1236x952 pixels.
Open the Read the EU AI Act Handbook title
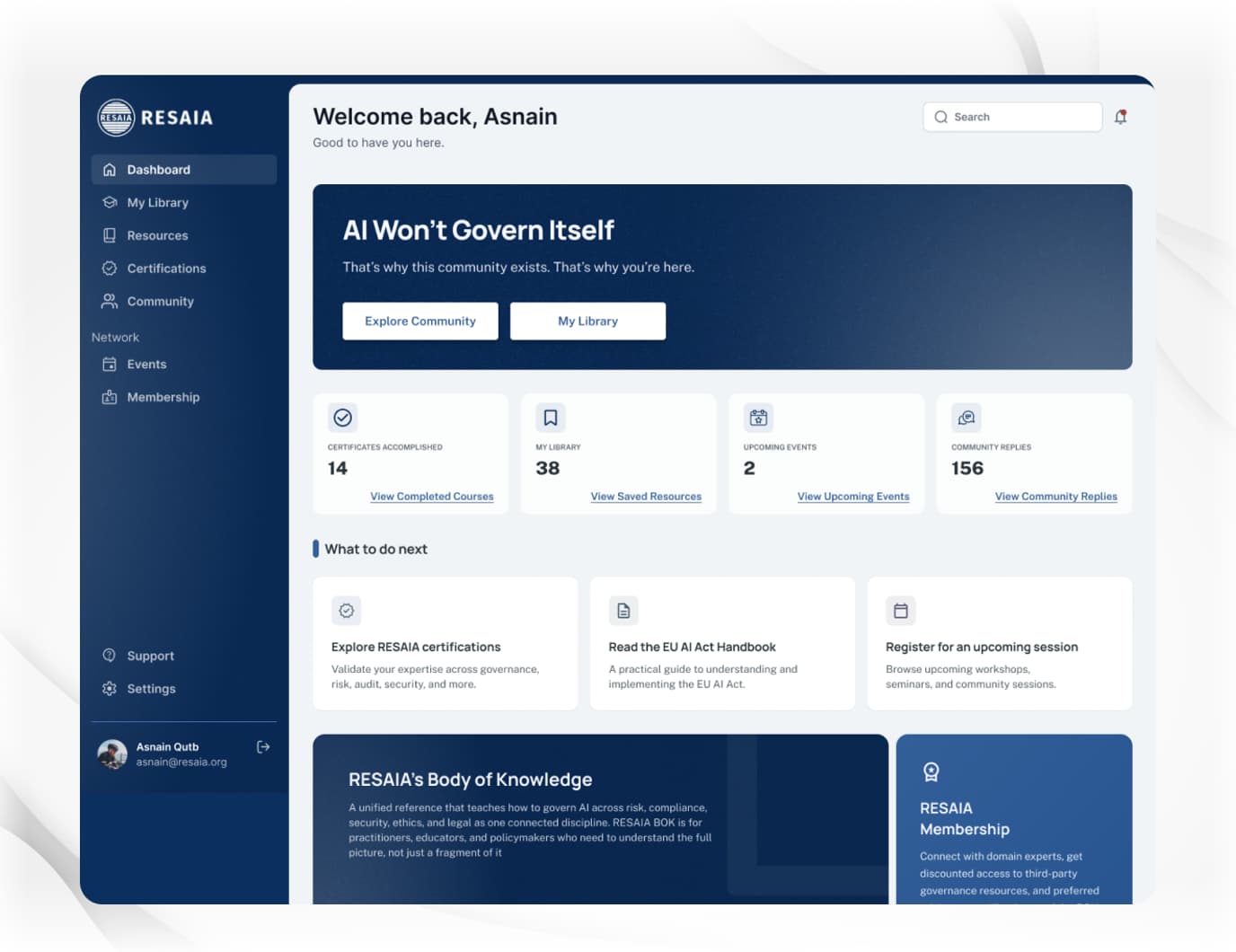tap(692, 648)
